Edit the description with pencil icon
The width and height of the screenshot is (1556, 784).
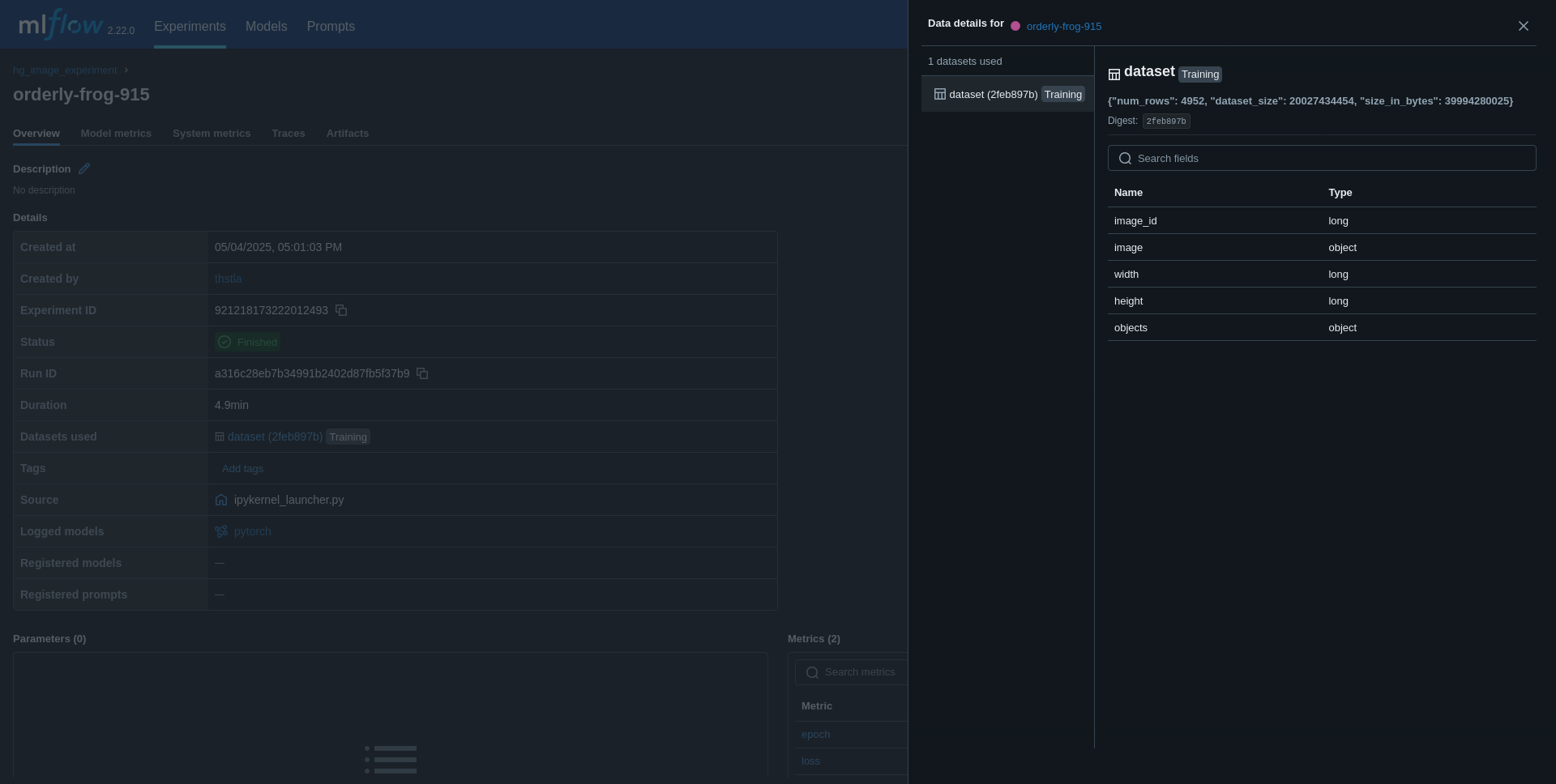pyautogui.click(x=84, y=168)
